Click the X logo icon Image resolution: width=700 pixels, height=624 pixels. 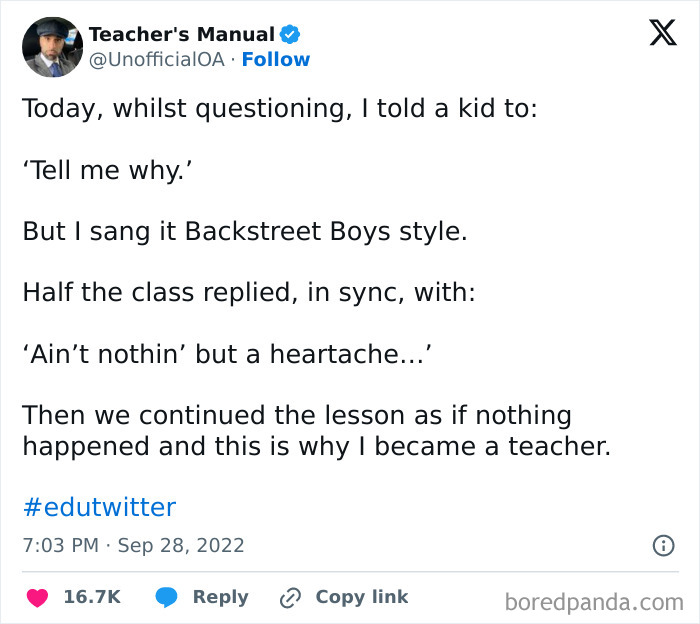point(662,34)
